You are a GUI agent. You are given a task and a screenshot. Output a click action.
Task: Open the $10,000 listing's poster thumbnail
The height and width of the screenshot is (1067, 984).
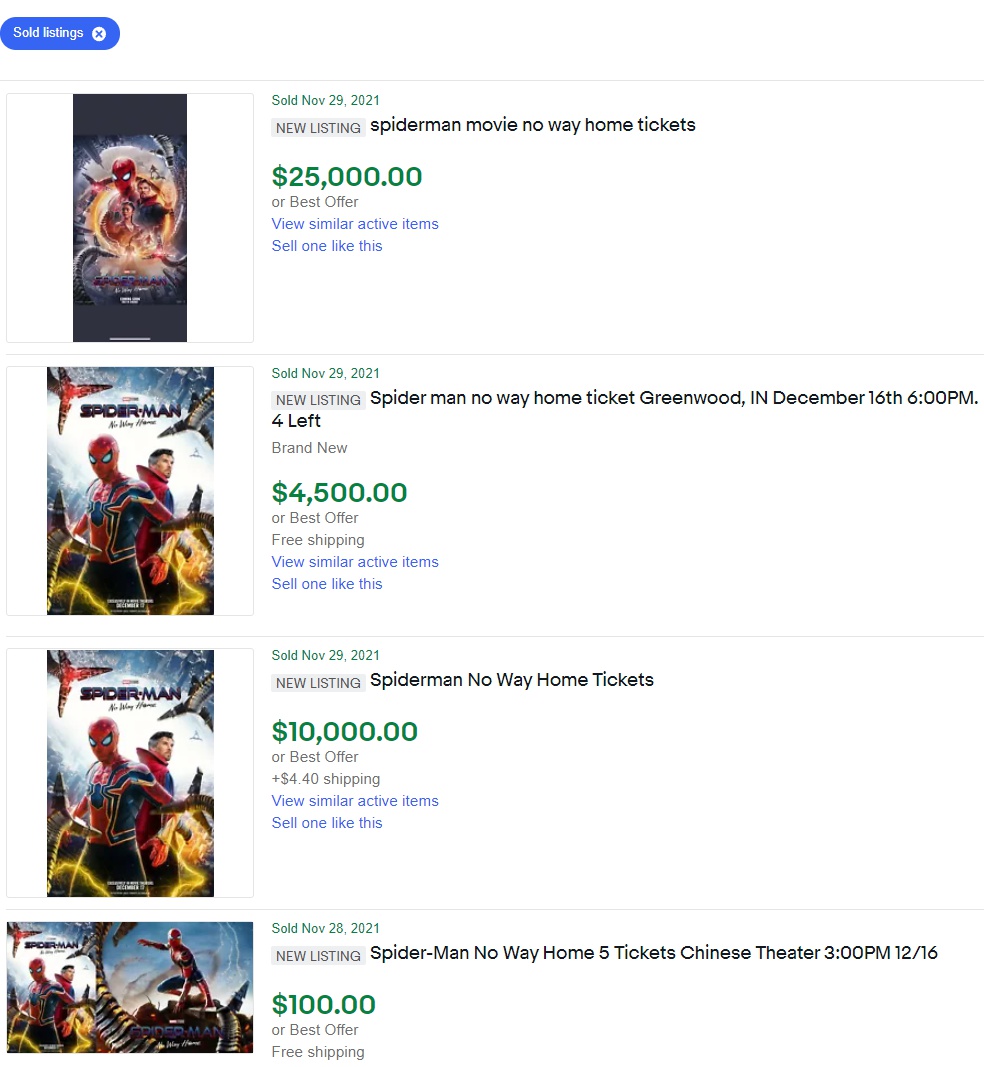click(129, 772)
